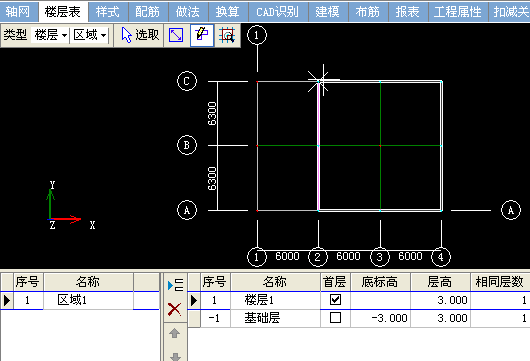Check the 首层 checkbox for 基础层
The image size is (530, 361).
[335, 318]
